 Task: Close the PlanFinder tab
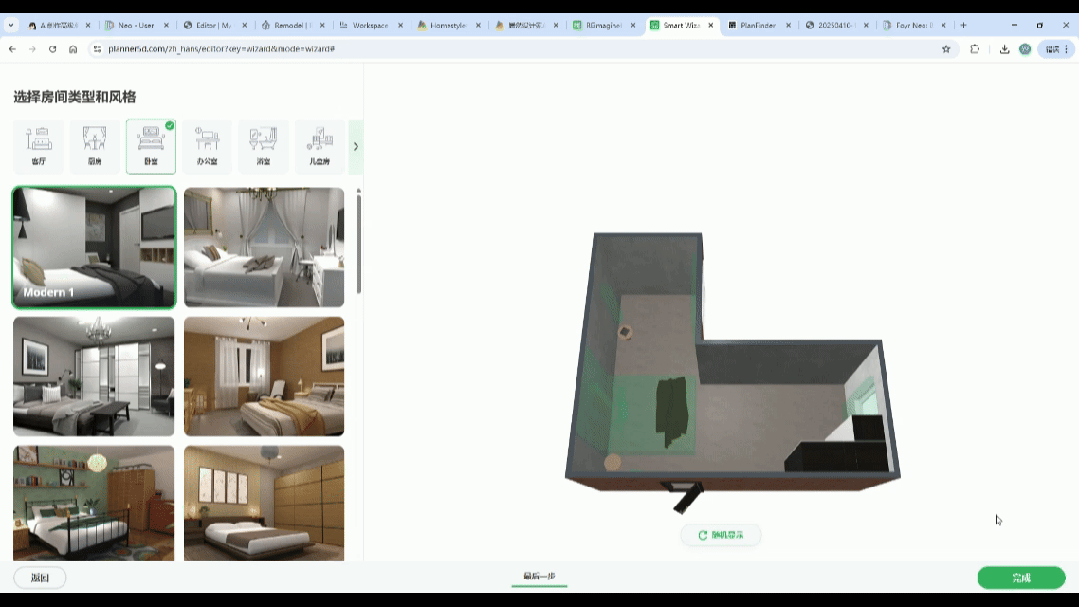point(789,25)
